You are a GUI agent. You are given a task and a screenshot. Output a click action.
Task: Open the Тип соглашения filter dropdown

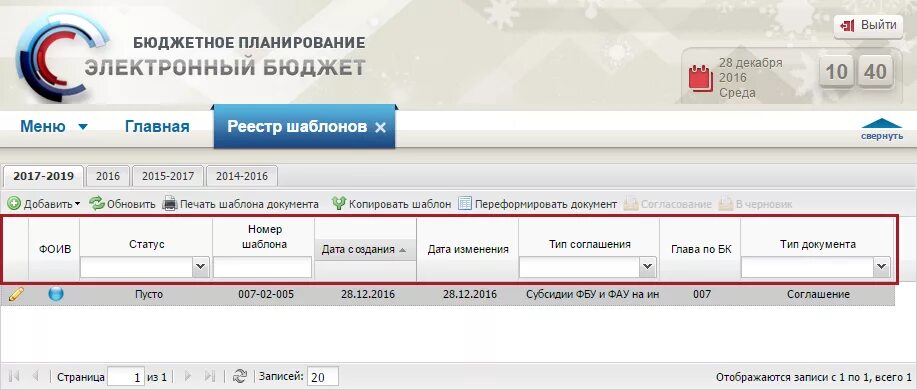tap(647, 267)
